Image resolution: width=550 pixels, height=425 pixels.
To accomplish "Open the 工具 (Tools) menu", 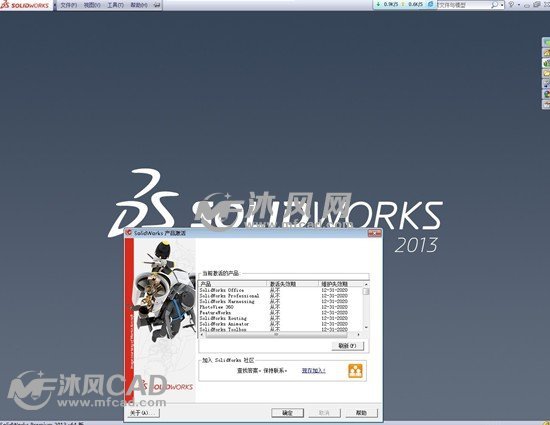I will tap(115, 5).
